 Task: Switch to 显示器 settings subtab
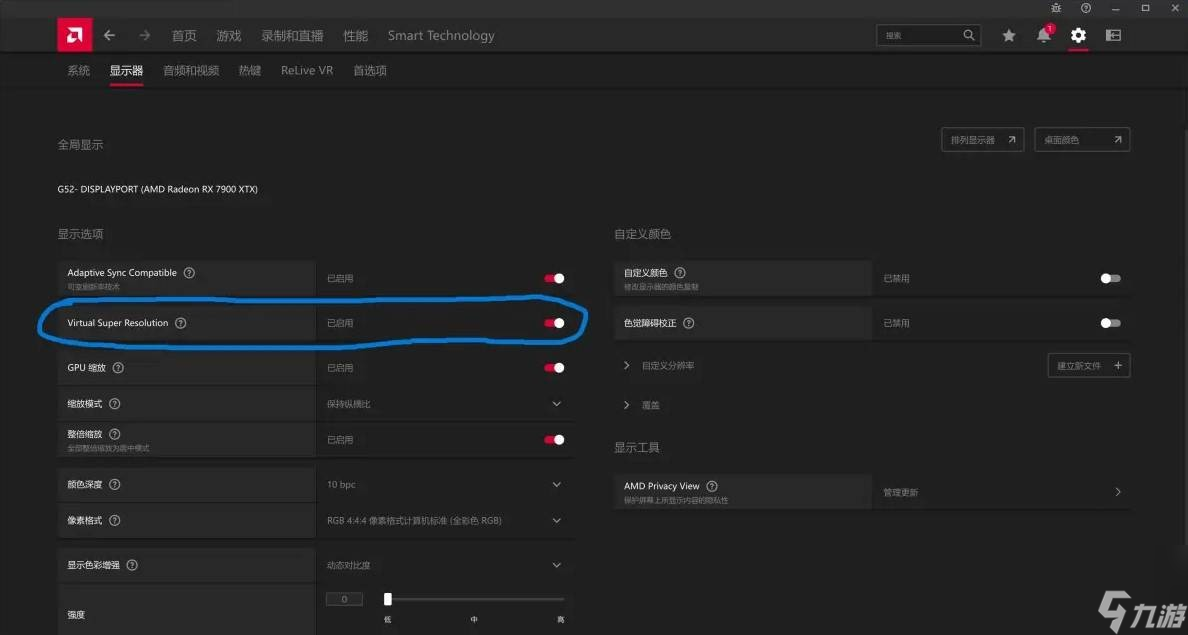tap(126, 70)
